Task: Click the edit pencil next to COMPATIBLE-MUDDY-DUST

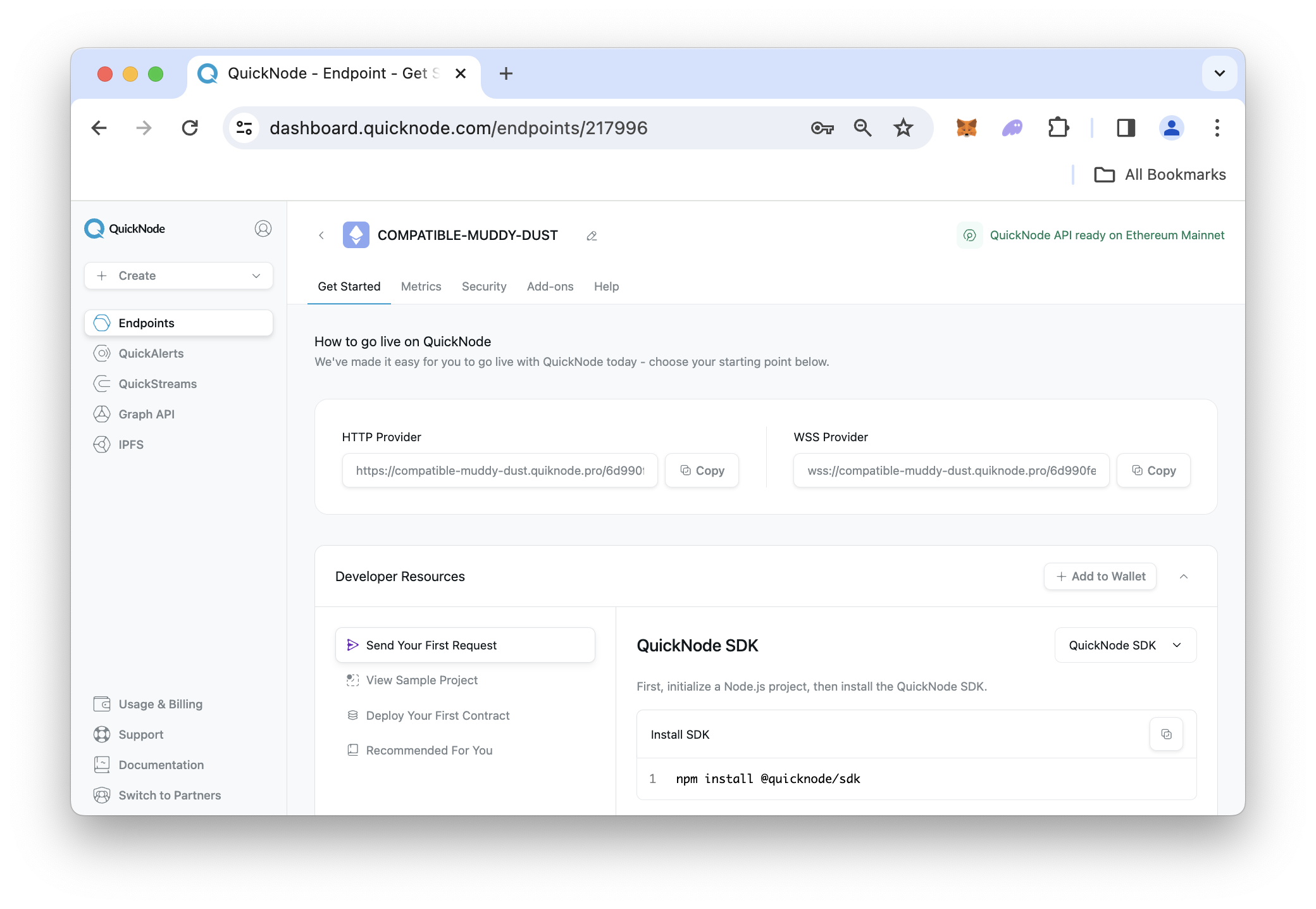Action: click(x=592, y=235)
